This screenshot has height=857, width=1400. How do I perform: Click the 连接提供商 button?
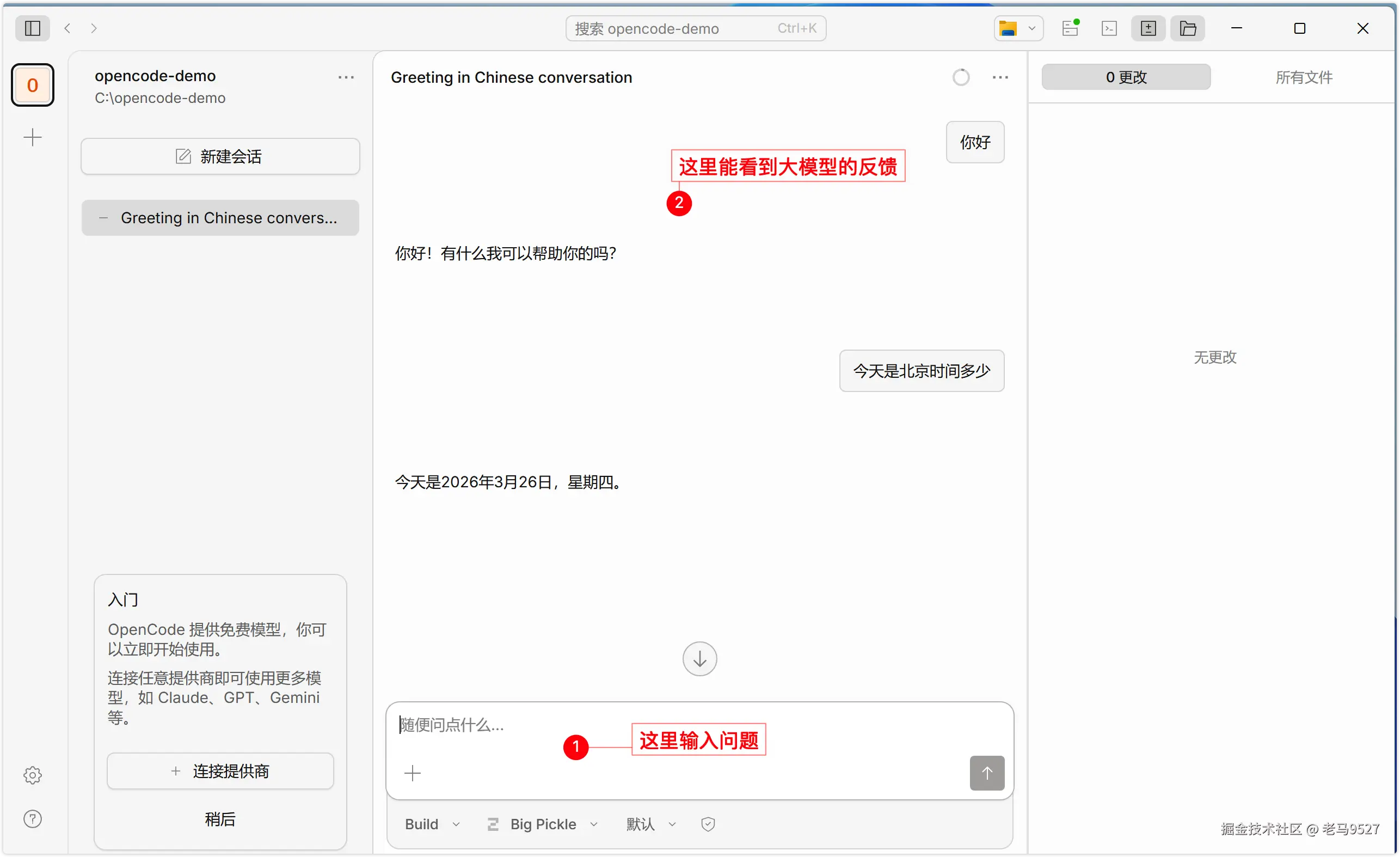click(x=220, y=770)
